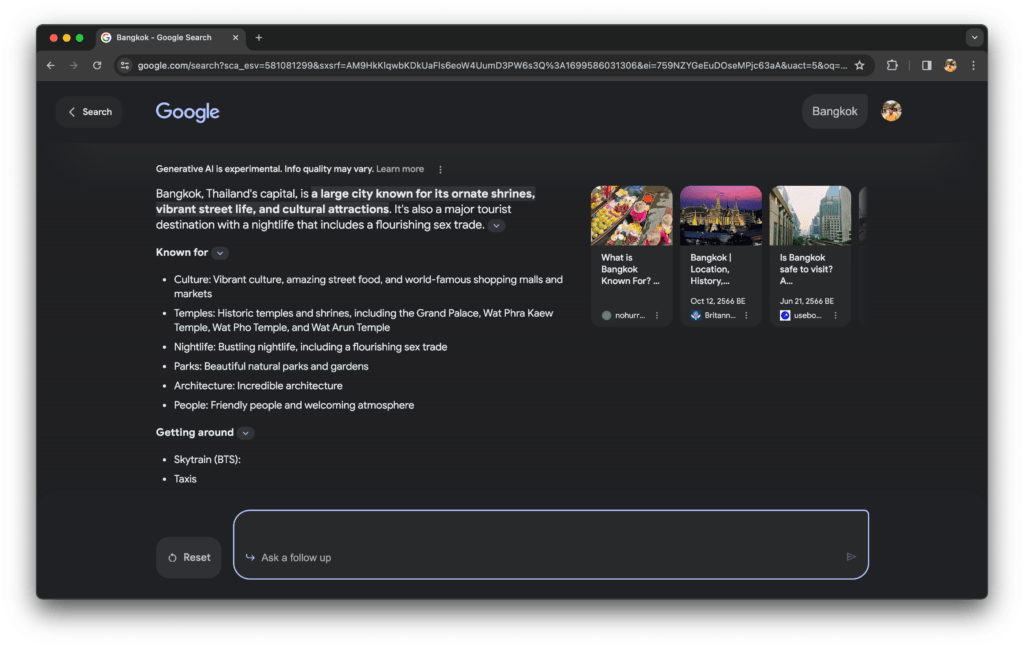The height and width of the screenshot is (647, 1024).
Task: Click the Taxis list item
Action: point(185,479)
